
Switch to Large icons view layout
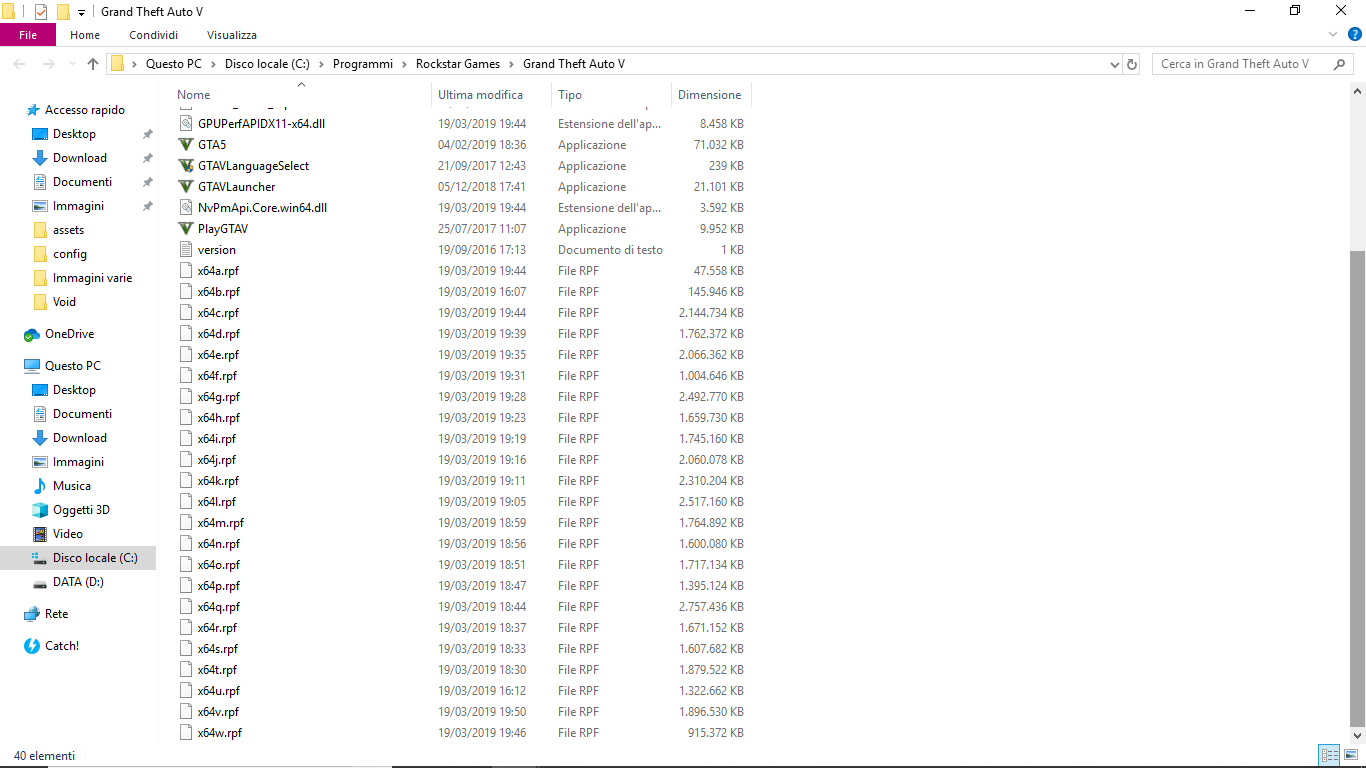coord(1351,755)
